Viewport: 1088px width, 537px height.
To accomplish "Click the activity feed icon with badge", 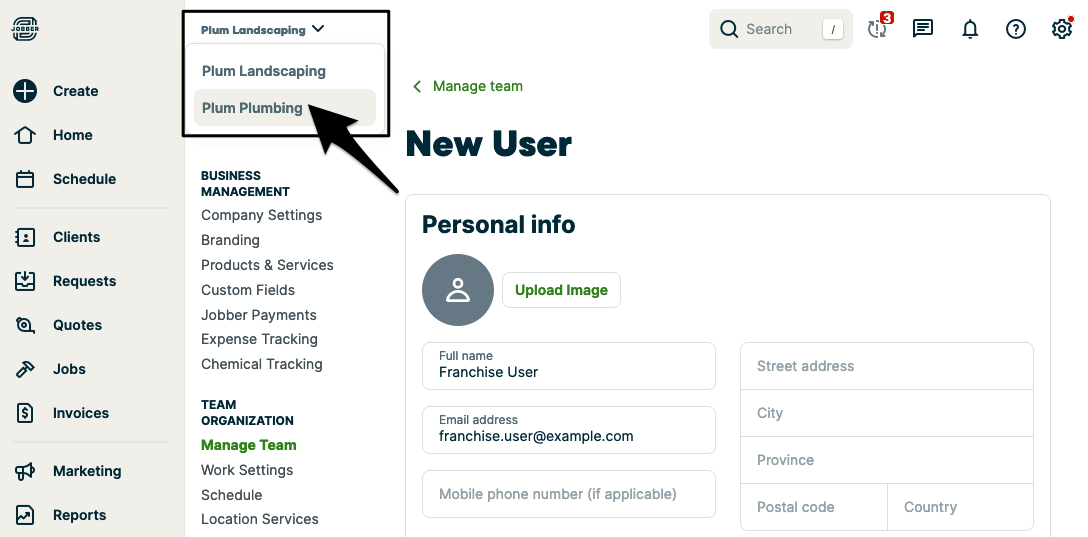I will pos(878,29).
